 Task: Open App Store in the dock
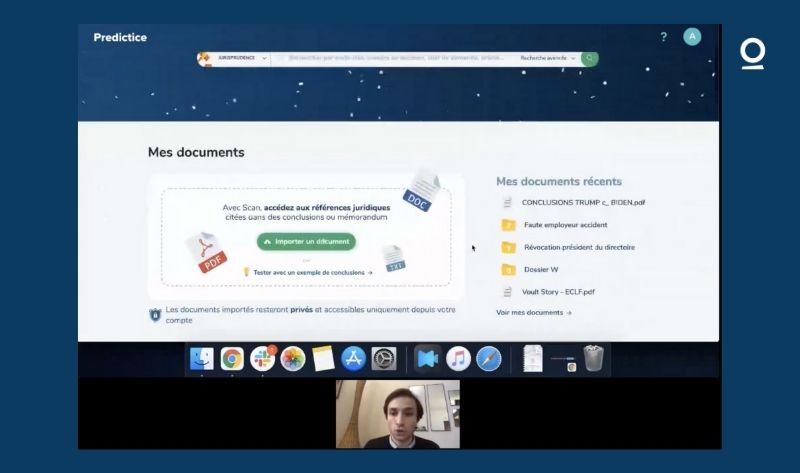353,359
